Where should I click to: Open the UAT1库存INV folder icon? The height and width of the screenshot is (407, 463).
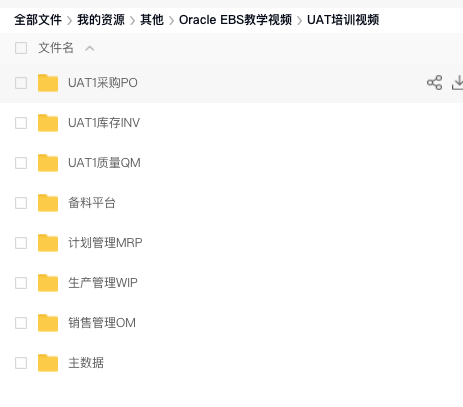click(48, 123)
